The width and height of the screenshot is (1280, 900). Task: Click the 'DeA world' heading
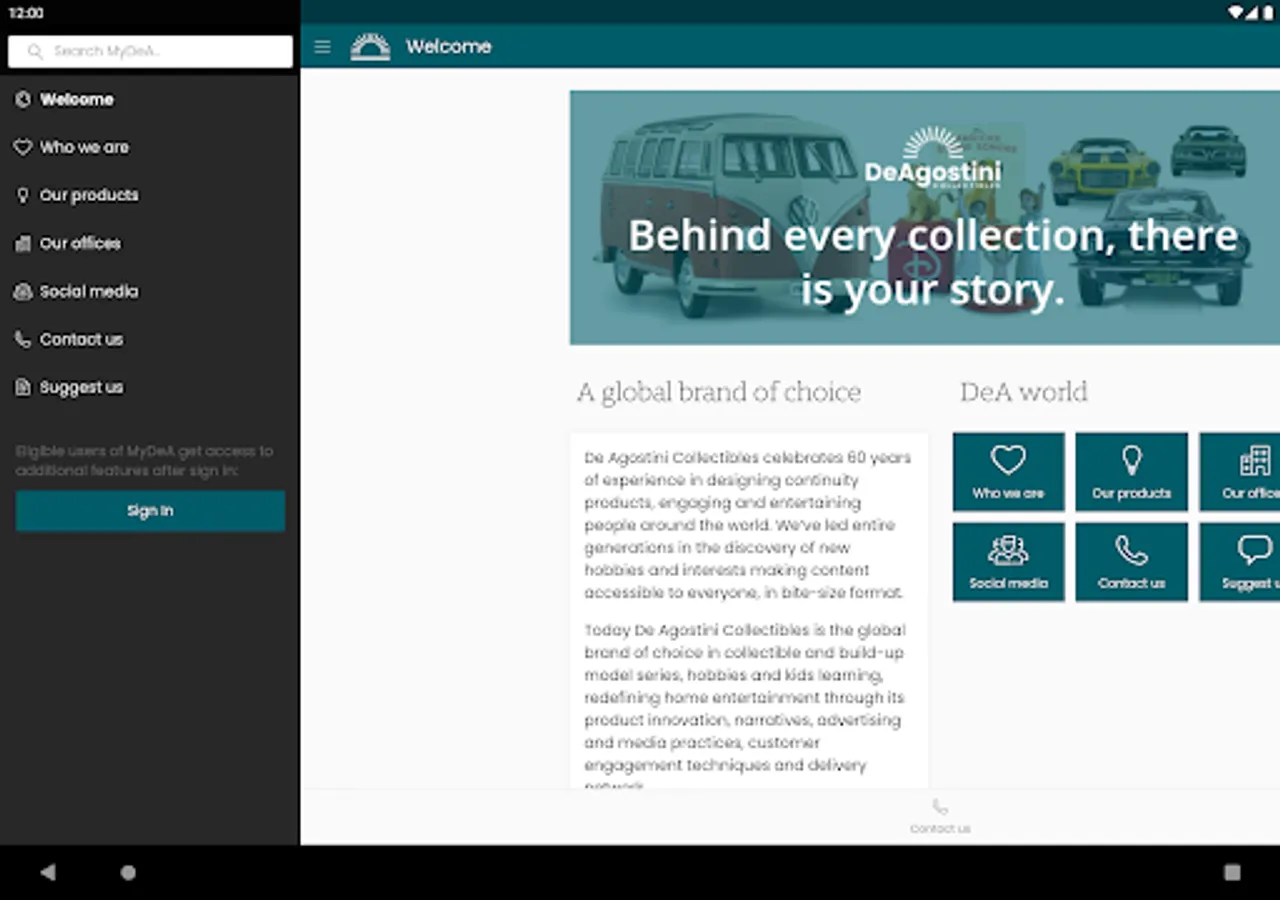pos(1023,392)
